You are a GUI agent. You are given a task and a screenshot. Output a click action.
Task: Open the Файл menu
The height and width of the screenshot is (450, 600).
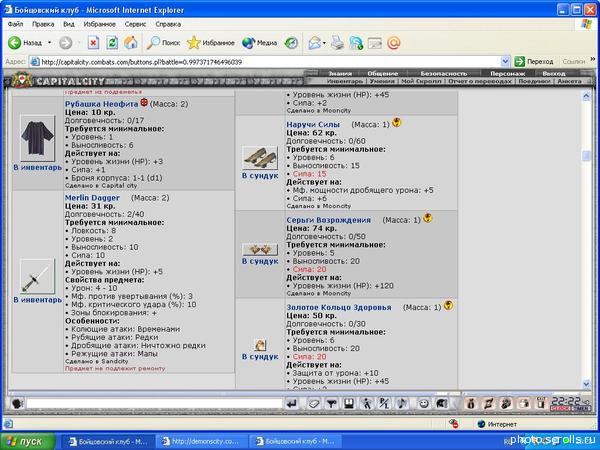[x=15, y=24]
